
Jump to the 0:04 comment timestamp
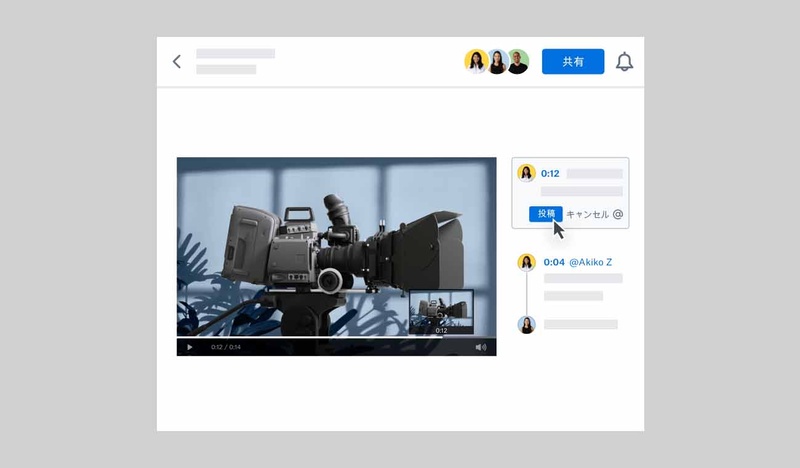click(x=554, y=262)
